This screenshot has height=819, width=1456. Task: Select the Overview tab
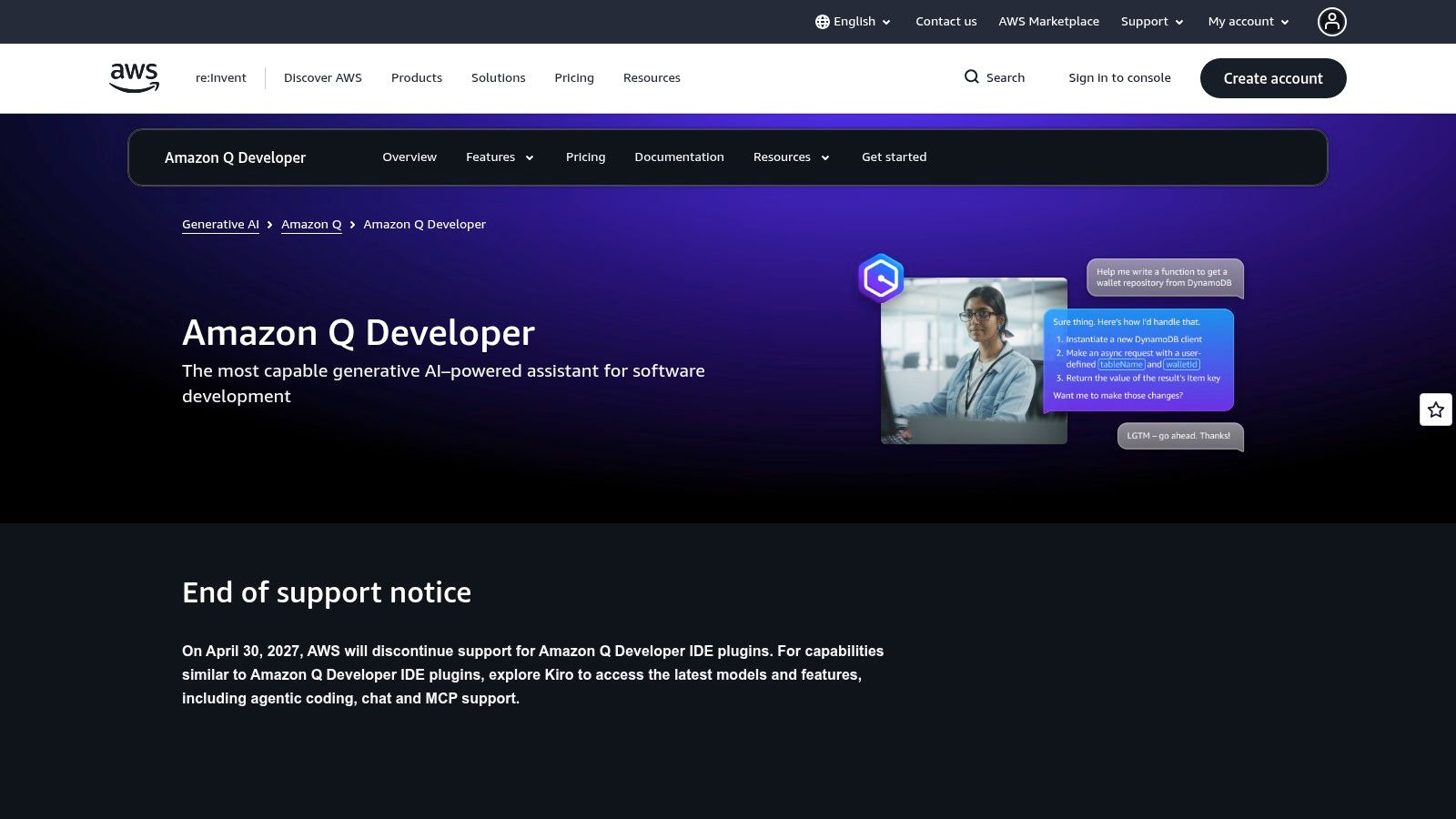click(409, 157)
